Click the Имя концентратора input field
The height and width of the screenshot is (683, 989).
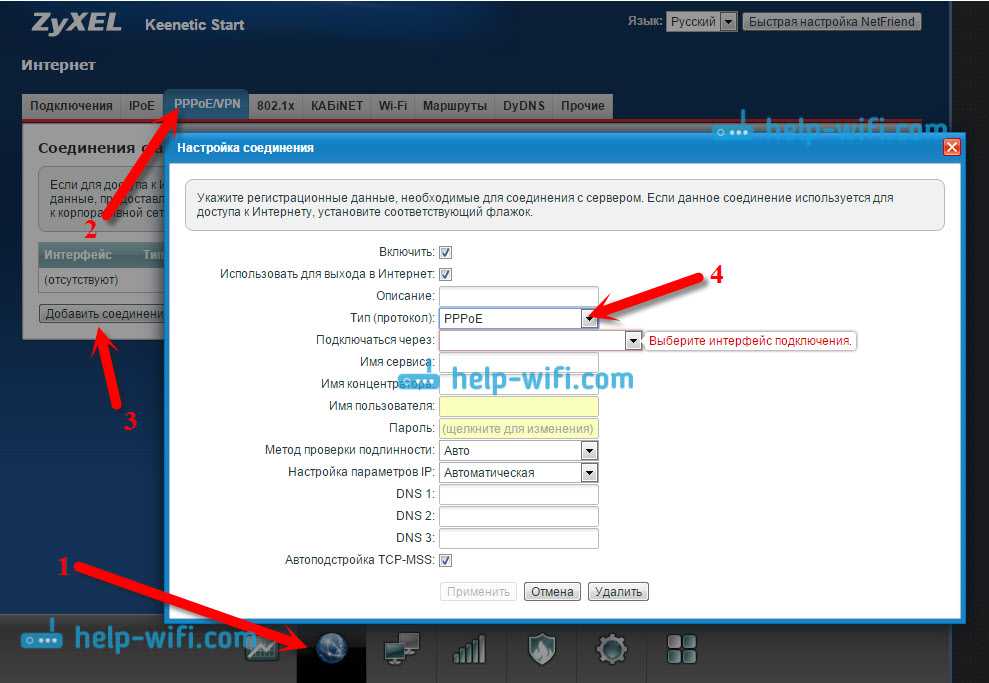[x=518, y=384]
